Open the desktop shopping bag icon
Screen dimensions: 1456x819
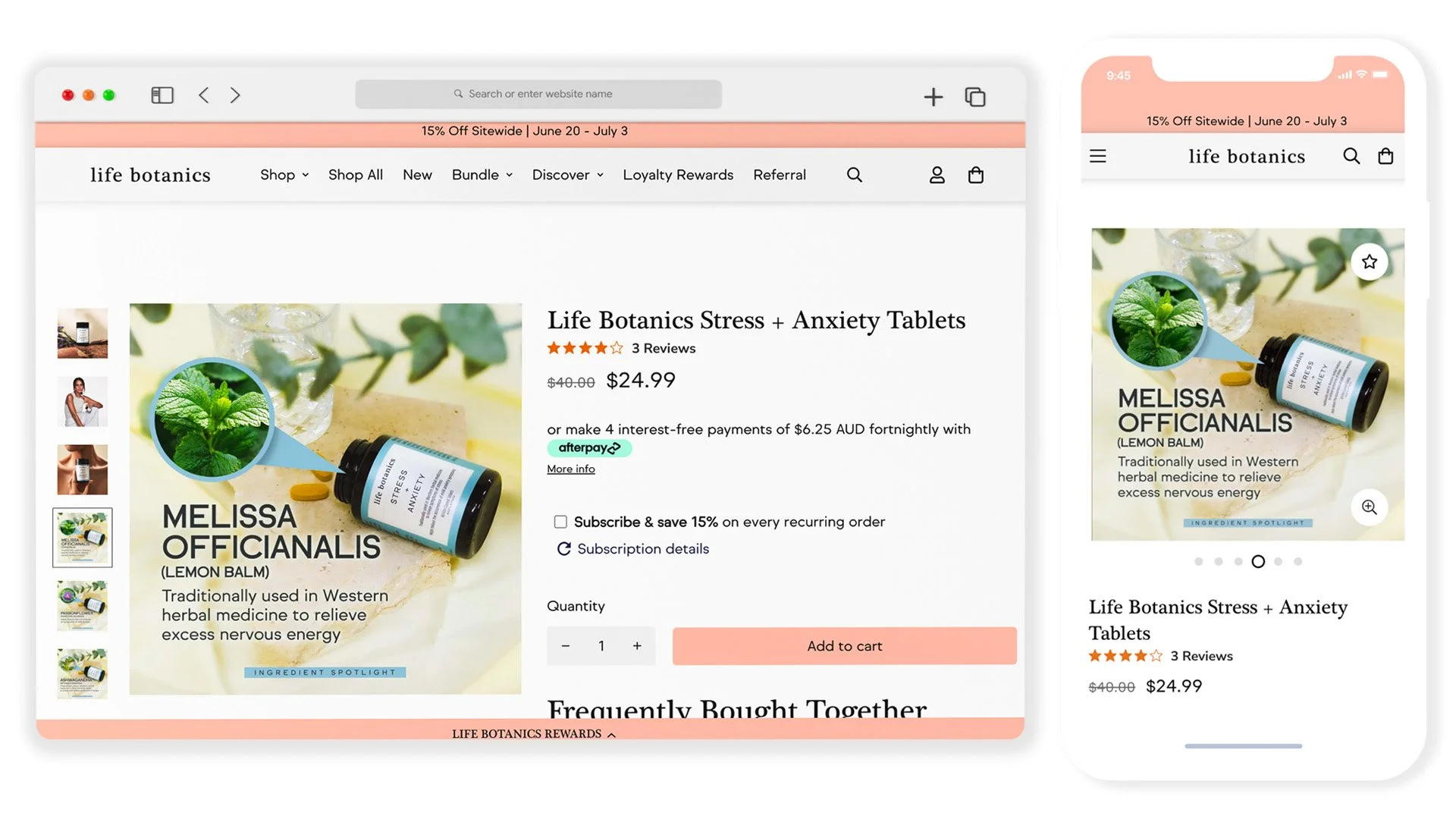[x=976, y=175]
